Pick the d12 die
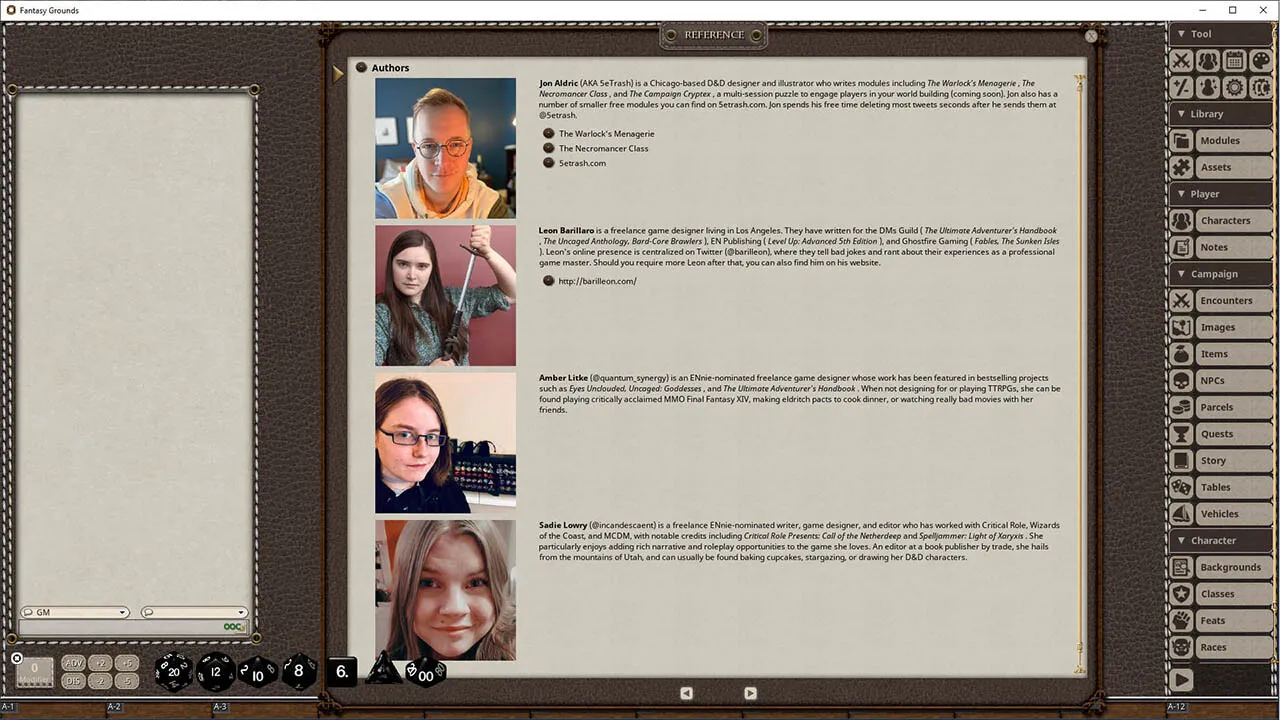 215,672
